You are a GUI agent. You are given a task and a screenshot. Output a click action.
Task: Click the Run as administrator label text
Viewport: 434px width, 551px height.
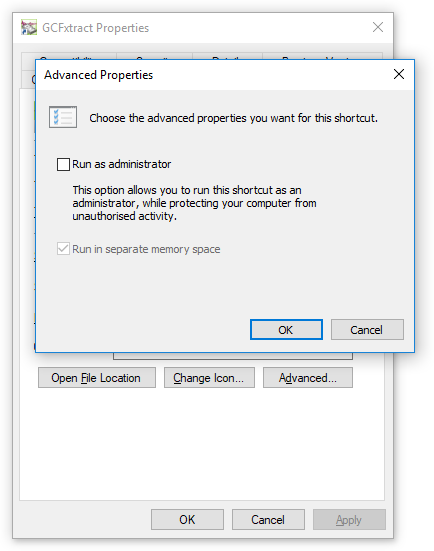point(122,164)
